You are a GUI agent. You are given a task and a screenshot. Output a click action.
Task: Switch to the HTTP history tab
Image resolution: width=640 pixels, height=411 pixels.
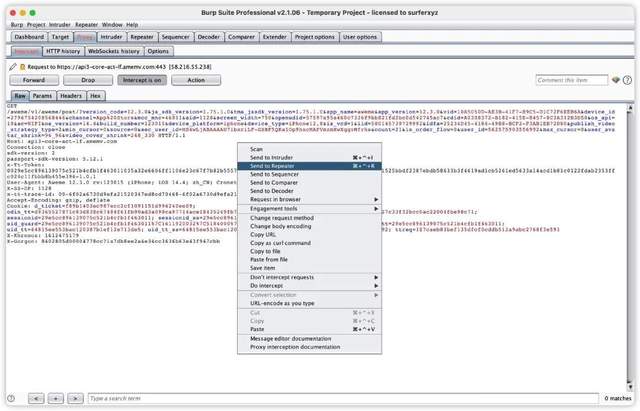pos(64,50)
